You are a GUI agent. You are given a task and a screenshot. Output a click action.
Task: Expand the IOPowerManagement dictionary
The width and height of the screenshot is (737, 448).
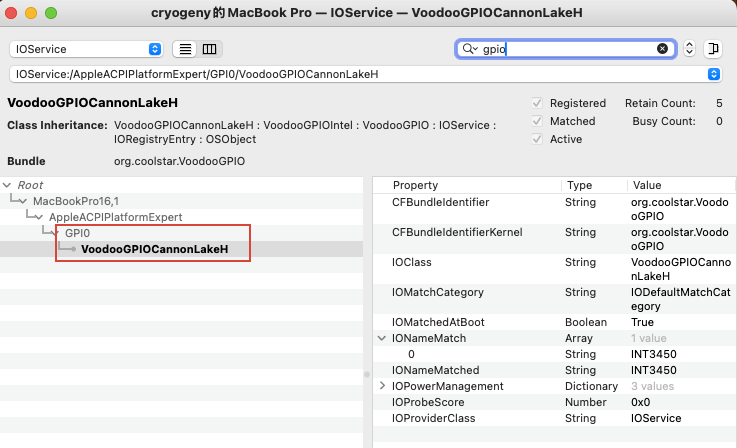(x=382, y=386)
